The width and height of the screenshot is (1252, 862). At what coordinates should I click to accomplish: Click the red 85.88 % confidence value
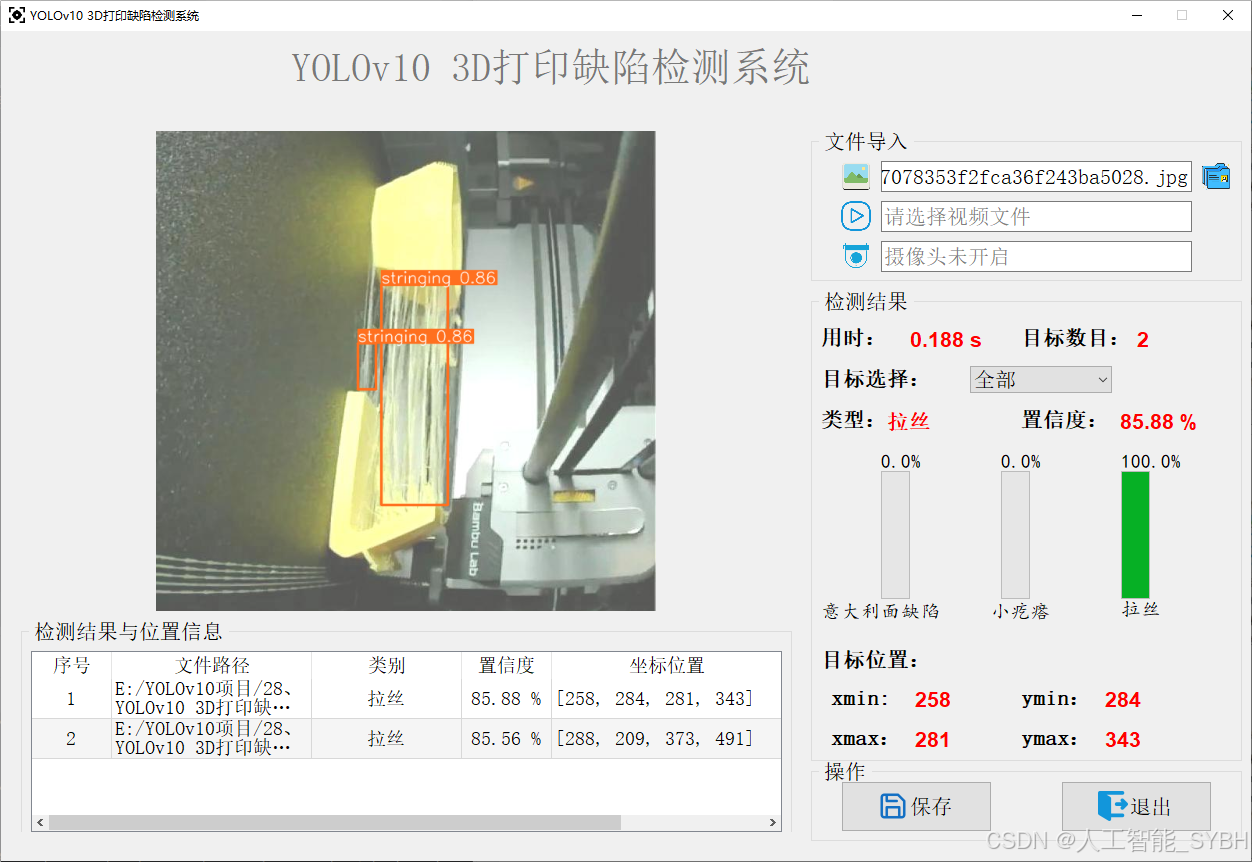click(x=1158, y=422)
